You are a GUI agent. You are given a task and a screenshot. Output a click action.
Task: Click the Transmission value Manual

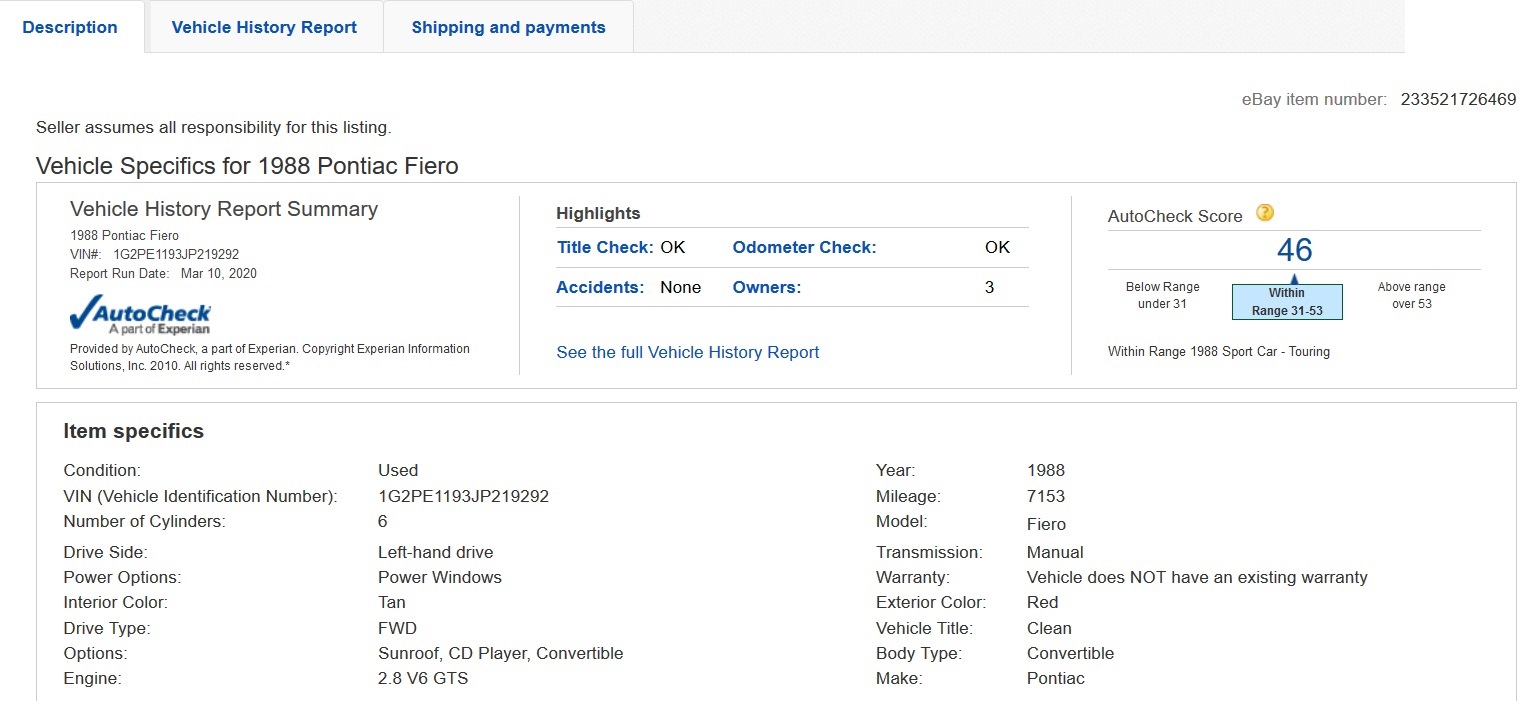click(x=1055, y=552)
